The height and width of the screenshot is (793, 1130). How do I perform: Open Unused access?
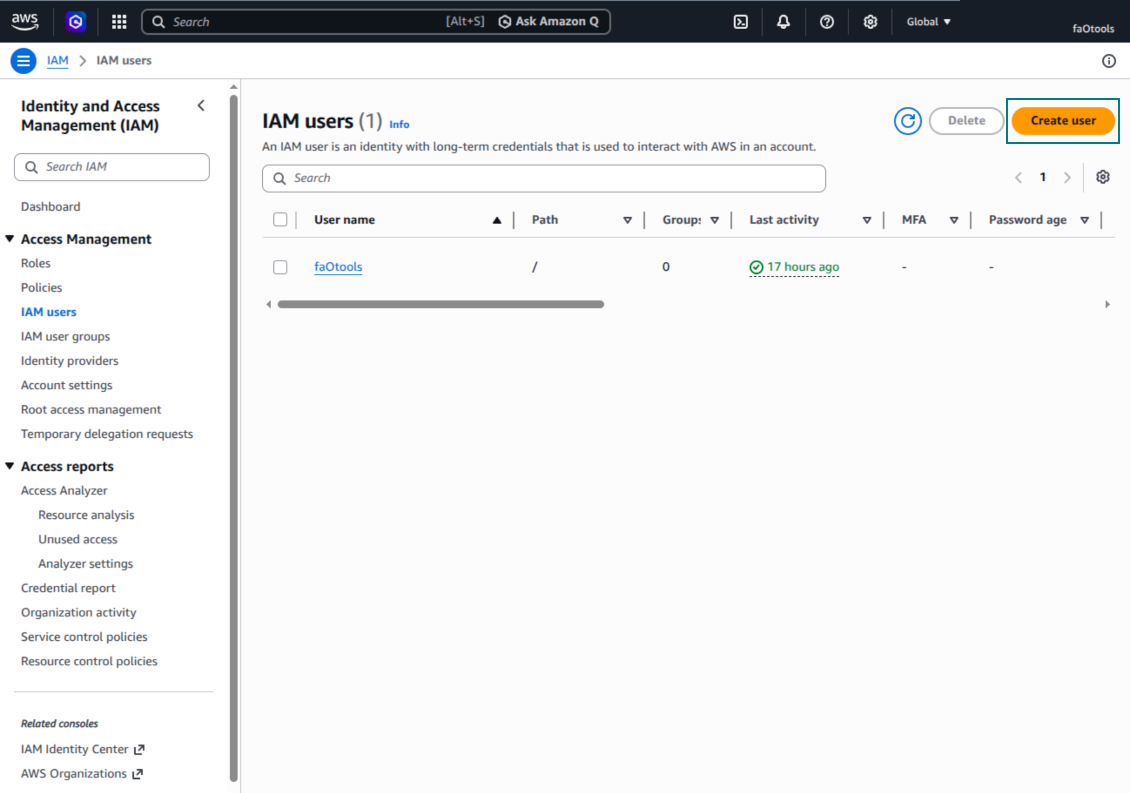pyautogui.click(x=78, y=539)
